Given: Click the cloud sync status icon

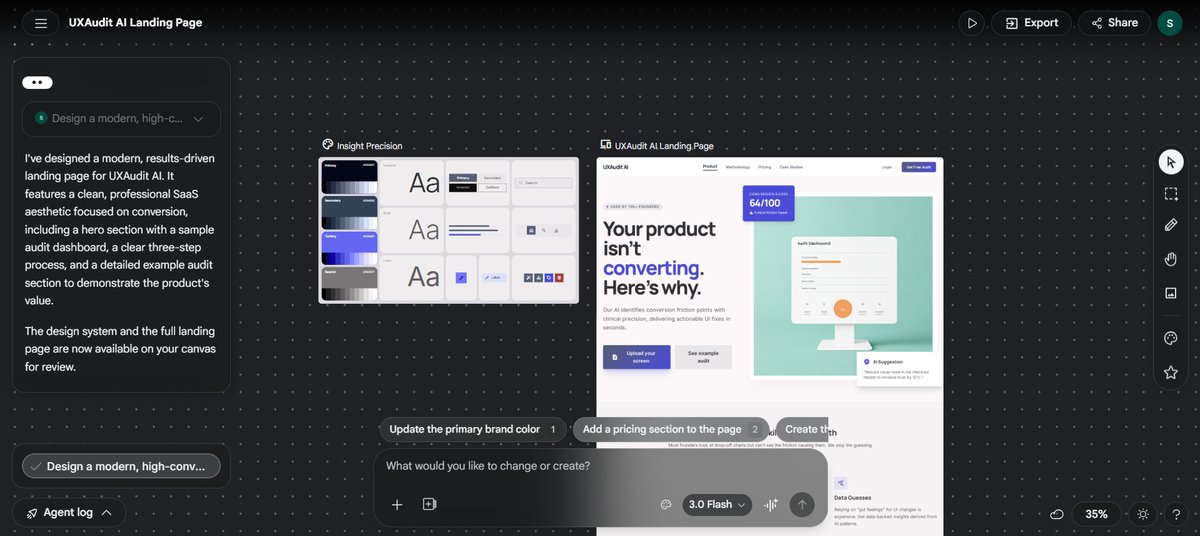Looking at the screenshot, I should pos(1057,514).
